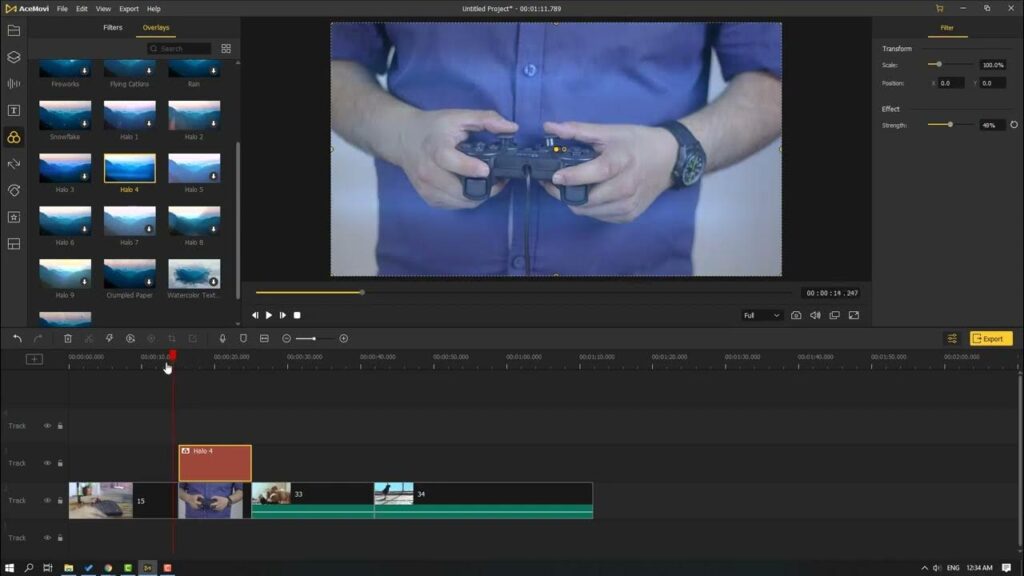Screen dimensions: 1024x576
Task: Select the Halo 5 overlay thumbnail
Action: [x=194, y=168]
